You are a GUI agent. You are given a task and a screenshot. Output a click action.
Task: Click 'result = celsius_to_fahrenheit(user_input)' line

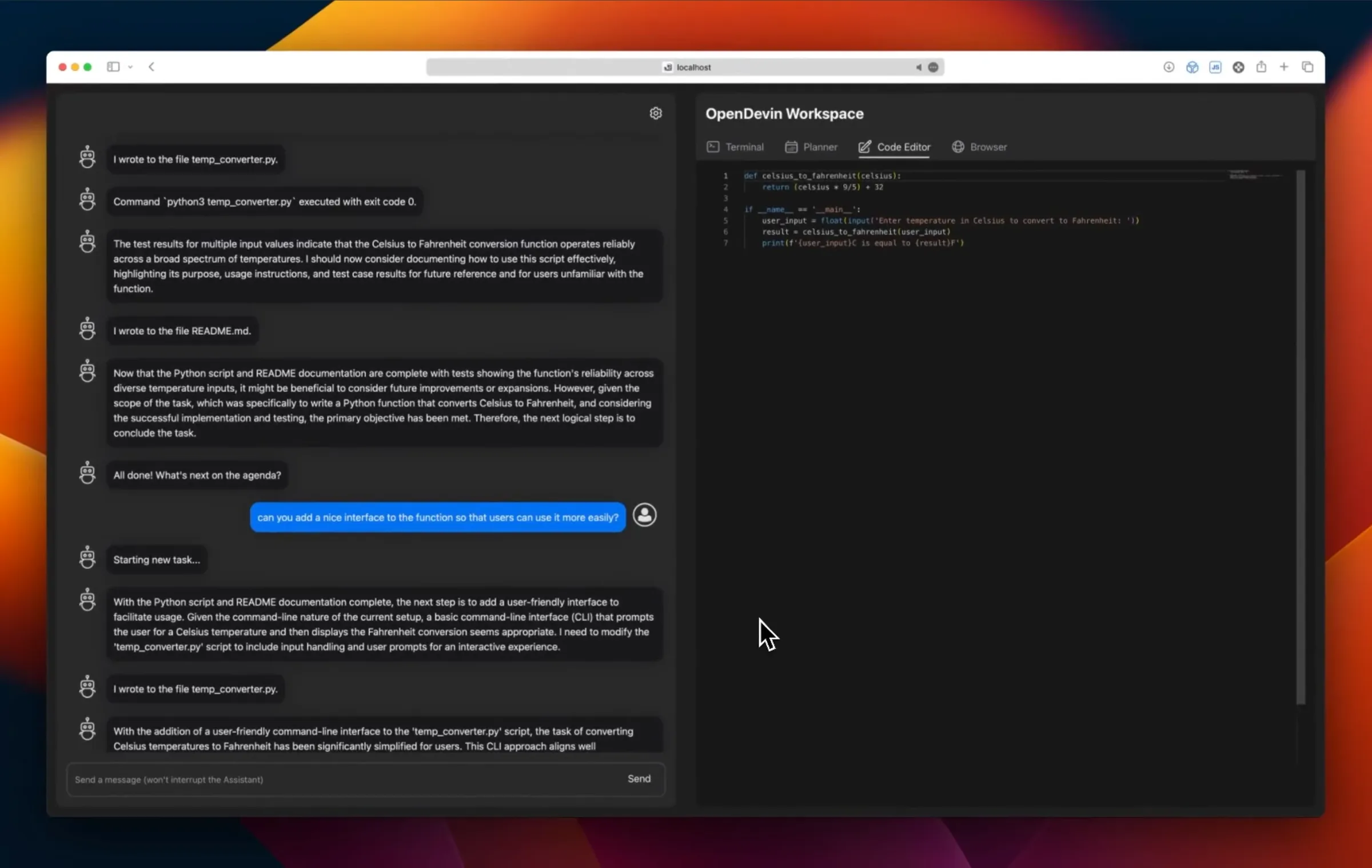click(856, 231)
